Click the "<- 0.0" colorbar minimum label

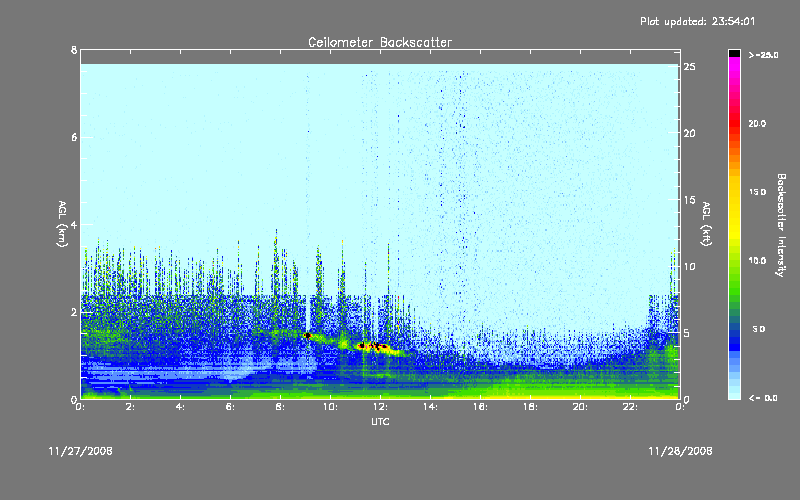763,398
